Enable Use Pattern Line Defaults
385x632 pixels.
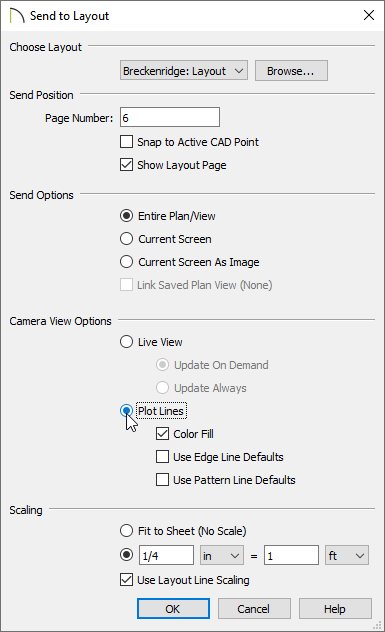tap(162, 480)
